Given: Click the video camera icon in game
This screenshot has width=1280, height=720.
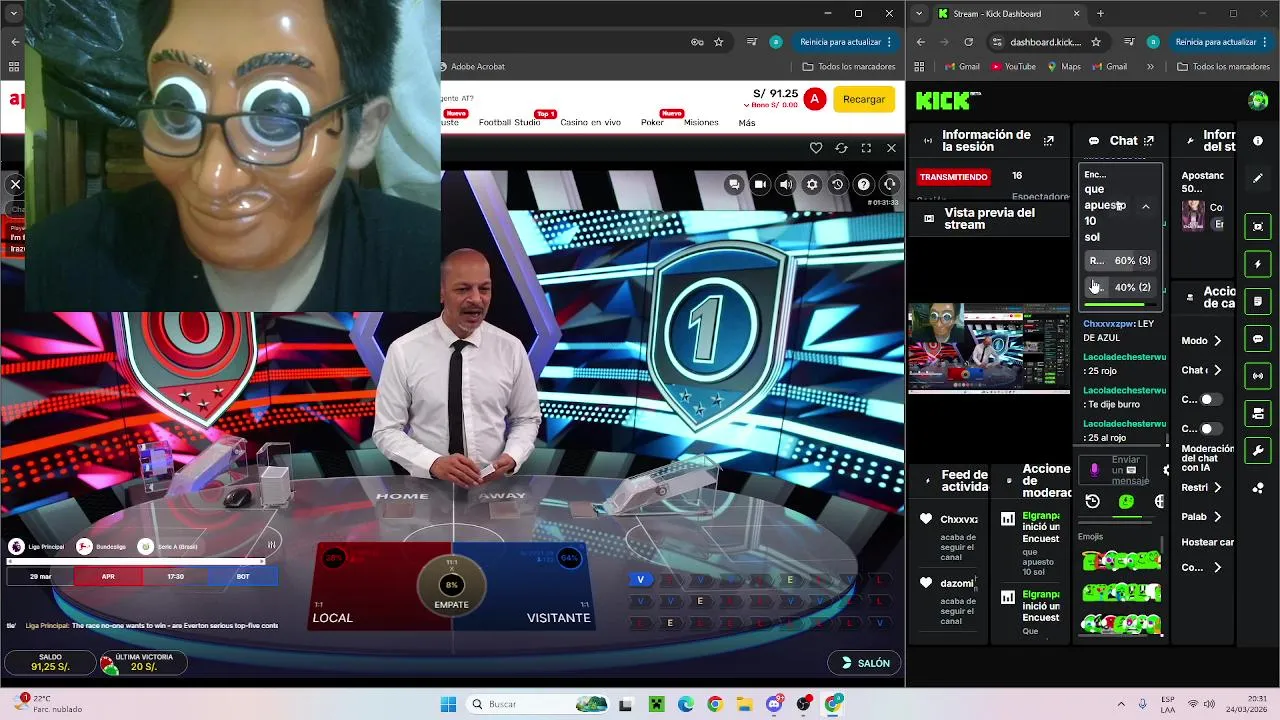Looking at the screenshot, I should coord(760,184).
